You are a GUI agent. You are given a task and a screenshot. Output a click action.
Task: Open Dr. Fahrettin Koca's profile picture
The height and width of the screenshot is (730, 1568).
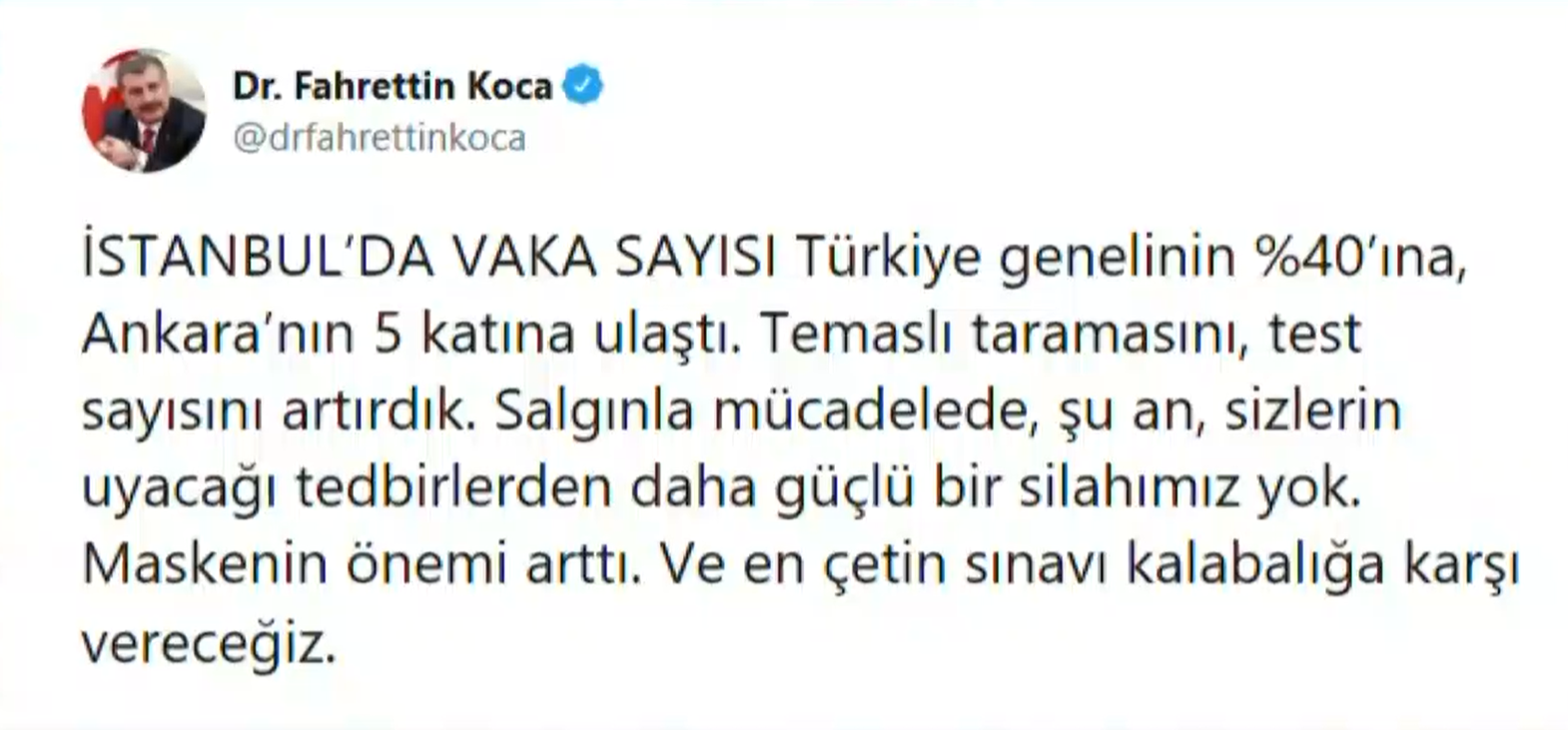[144, 110]
